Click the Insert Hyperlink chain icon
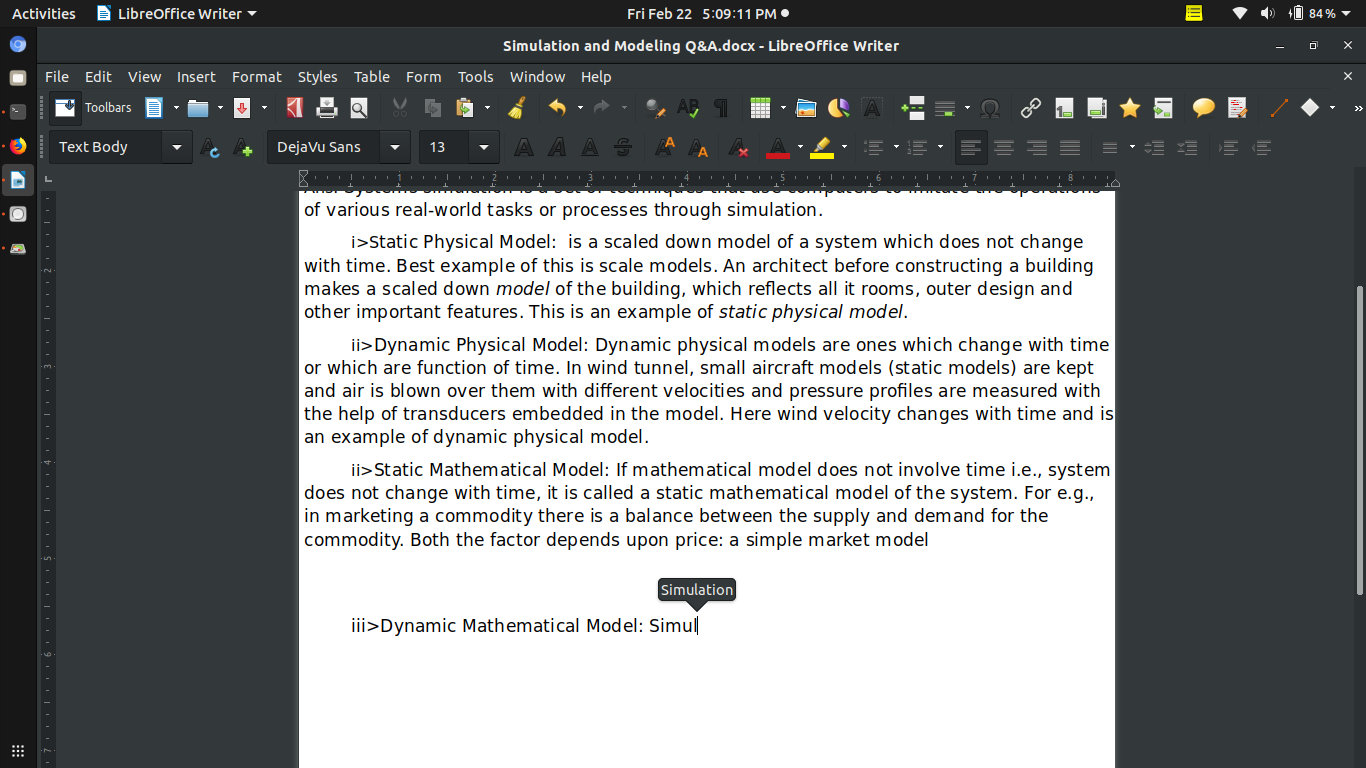Viewport: 1366px width, 768px height. 1031,108
